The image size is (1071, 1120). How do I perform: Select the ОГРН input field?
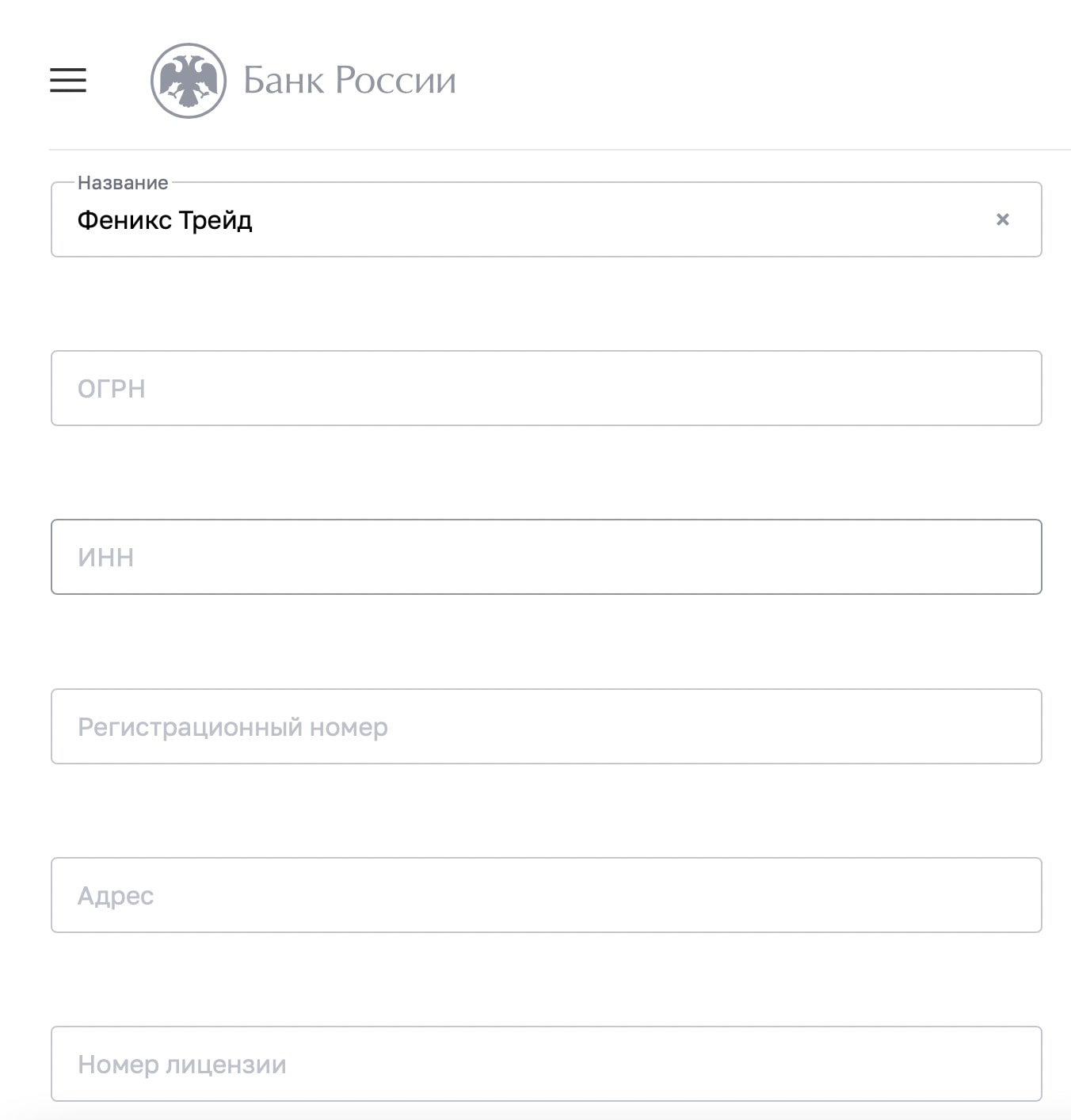[x=547, y=388]
